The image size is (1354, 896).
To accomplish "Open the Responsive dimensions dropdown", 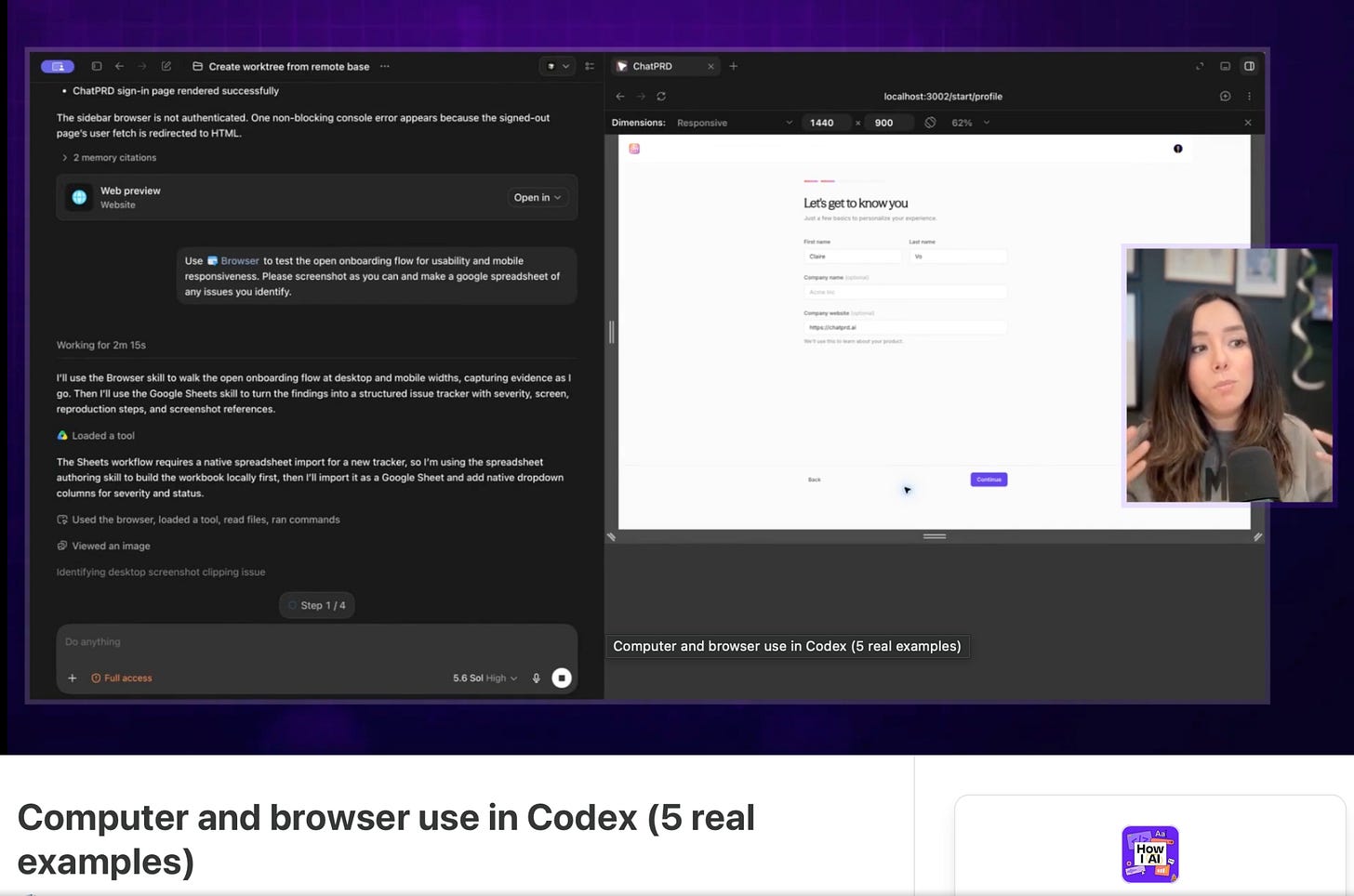I will pyautogui.click(x=735, y=123).
